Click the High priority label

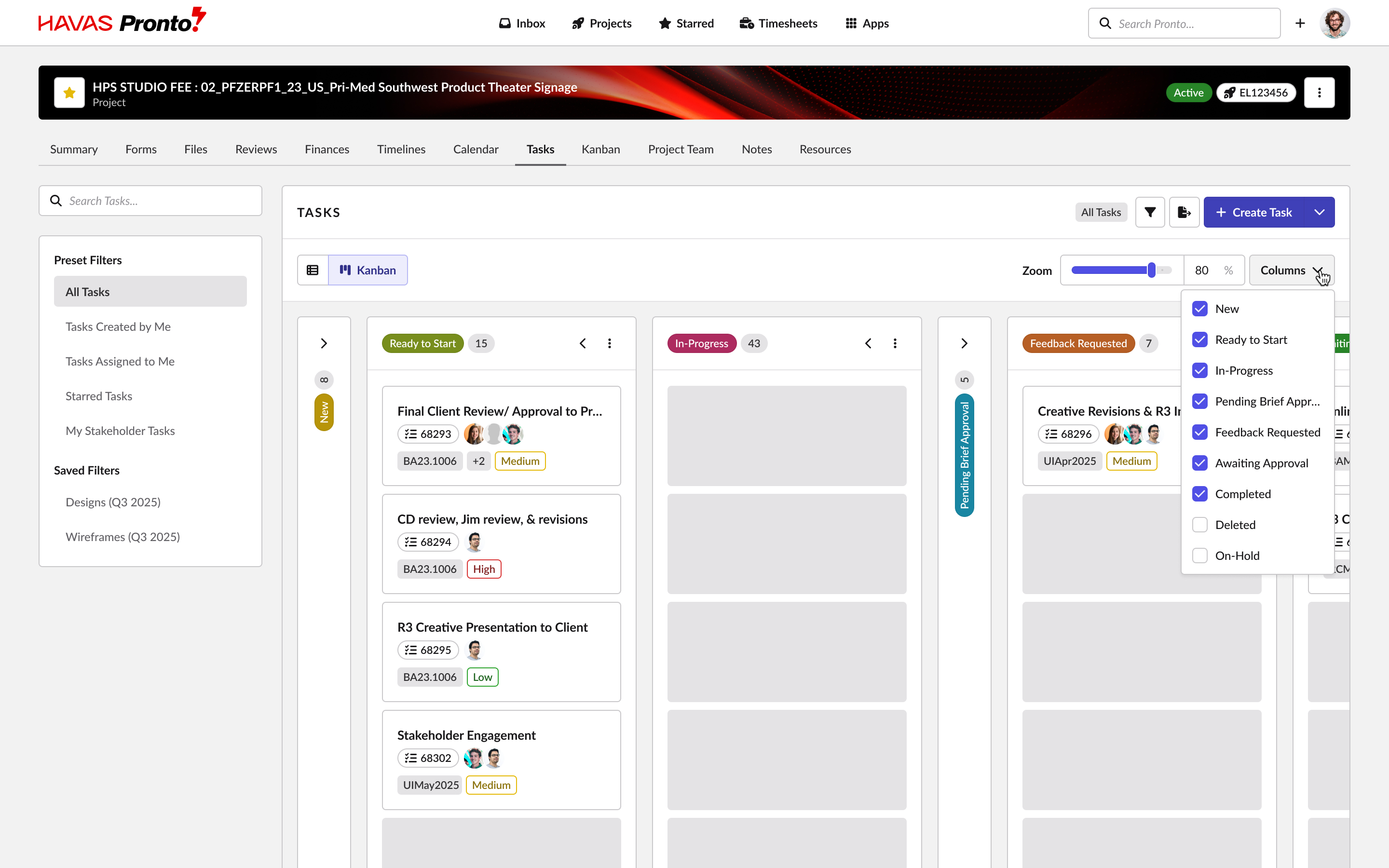484,569
